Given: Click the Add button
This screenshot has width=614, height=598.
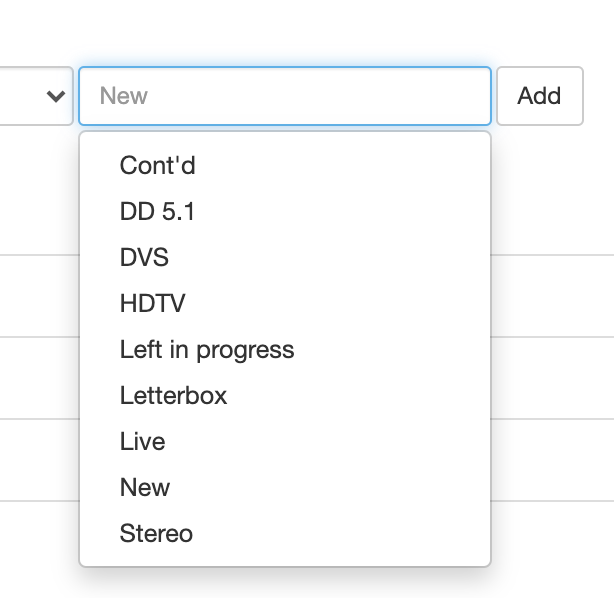Looking at the screenshot, I should [539, 96].
